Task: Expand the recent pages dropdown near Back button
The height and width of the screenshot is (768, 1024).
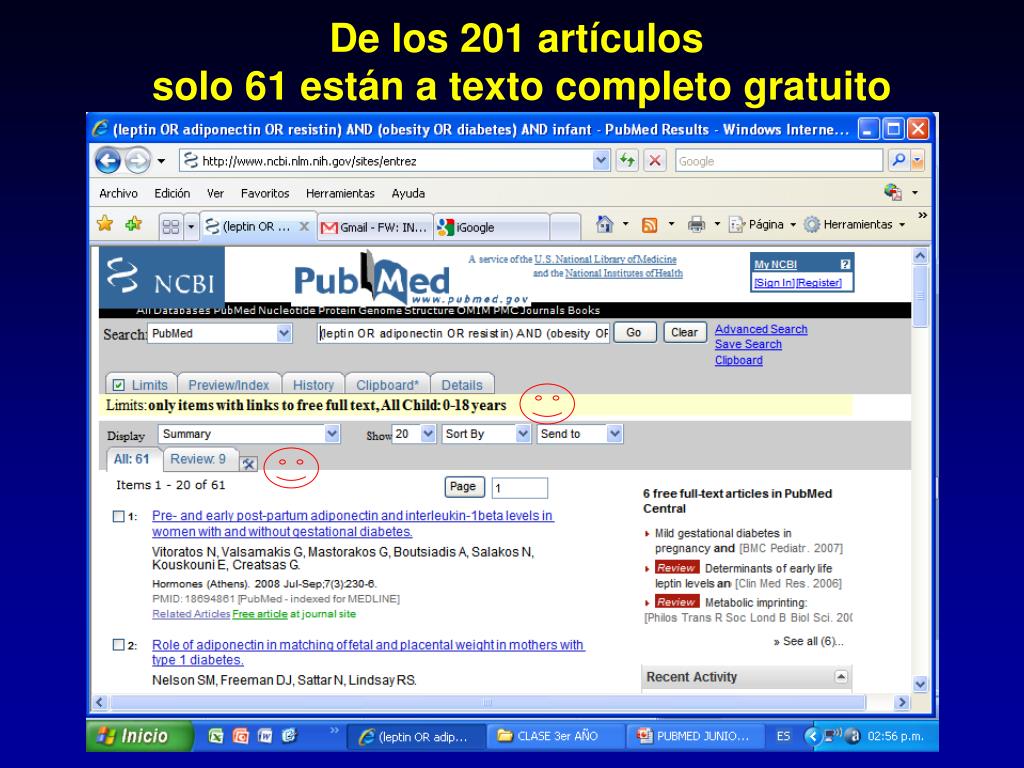Action: 161,161
